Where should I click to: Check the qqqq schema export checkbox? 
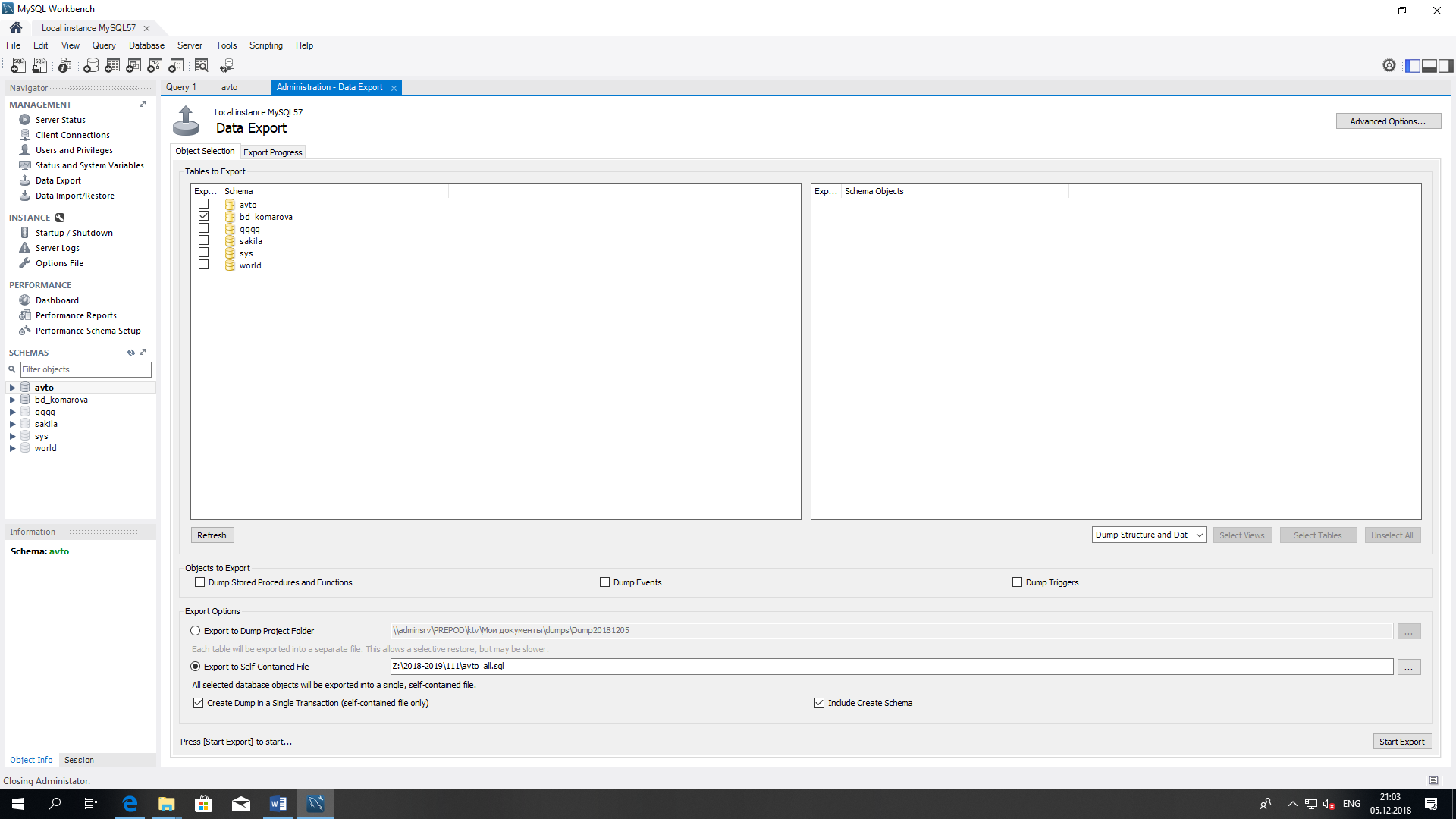pyautogui.click(x=203, y=228)
